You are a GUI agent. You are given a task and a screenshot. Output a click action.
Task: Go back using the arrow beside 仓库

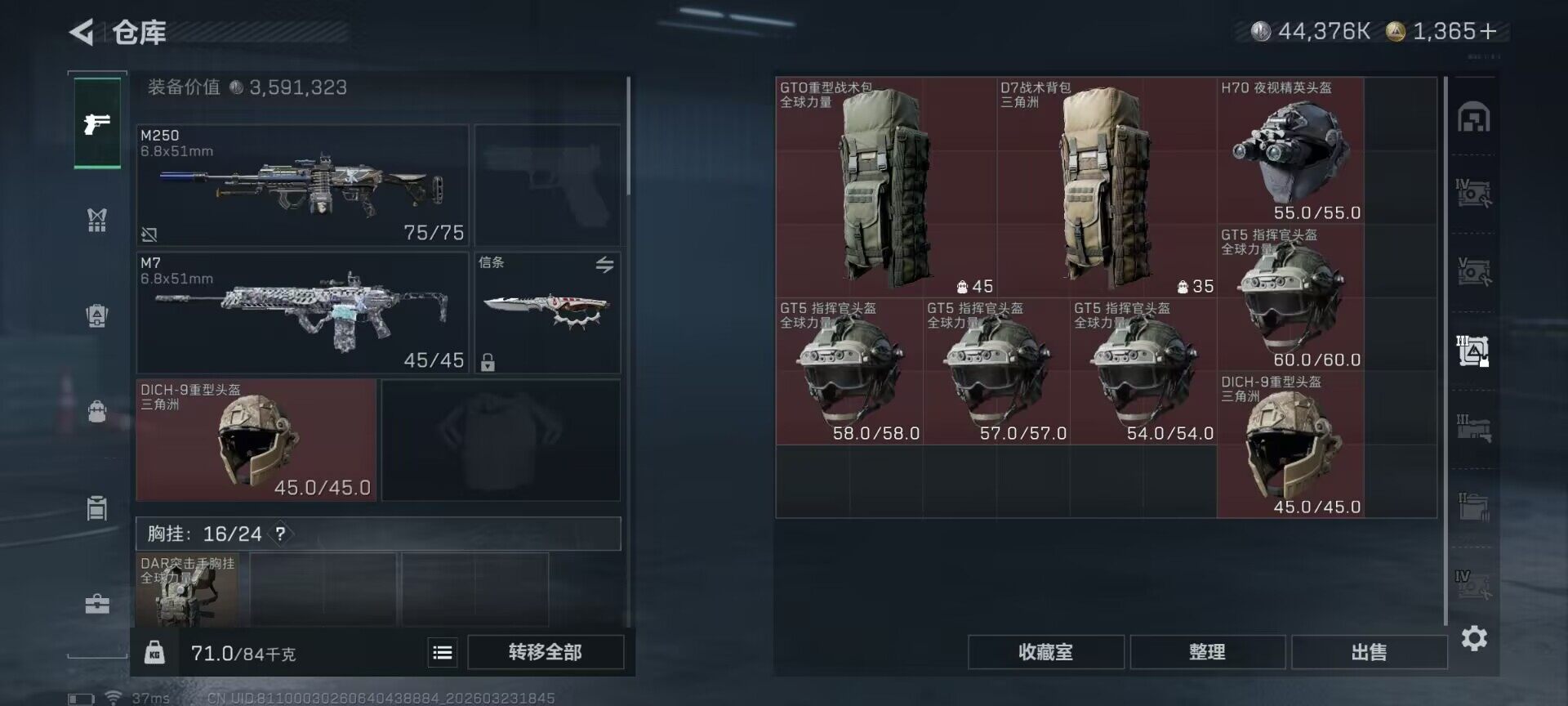pos(81,32)
